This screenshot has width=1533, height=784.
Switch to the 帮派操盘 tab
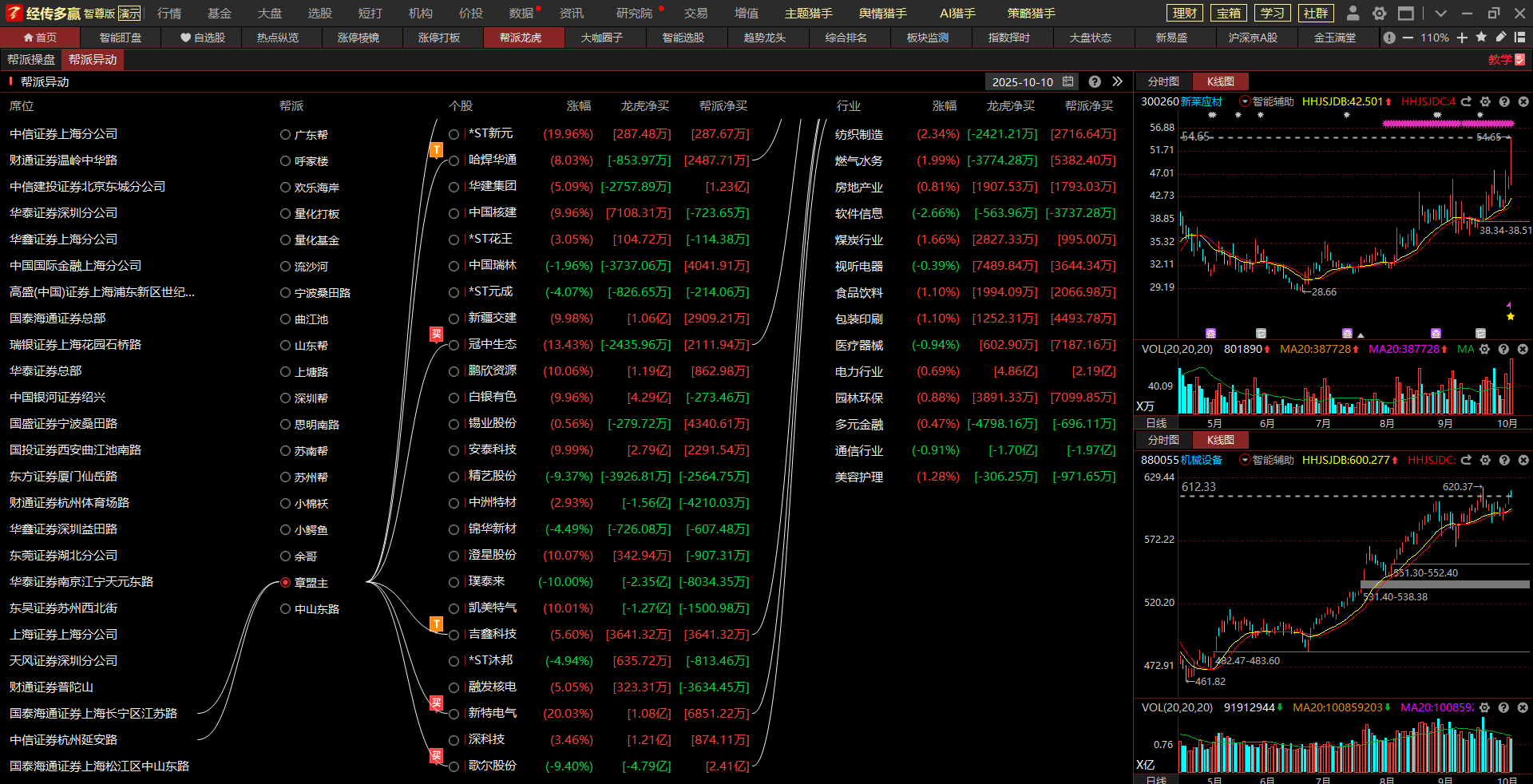point(31,60)
